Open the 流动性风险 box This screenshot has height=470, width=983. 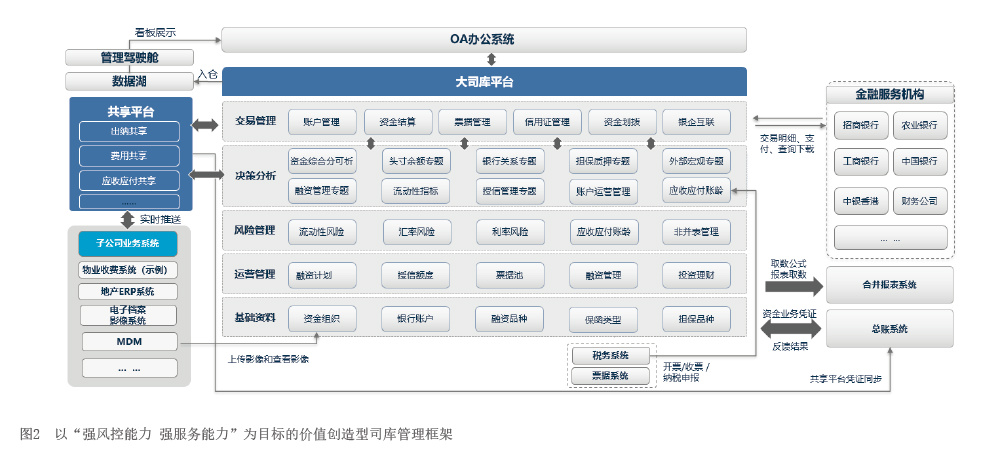point(322,232)
